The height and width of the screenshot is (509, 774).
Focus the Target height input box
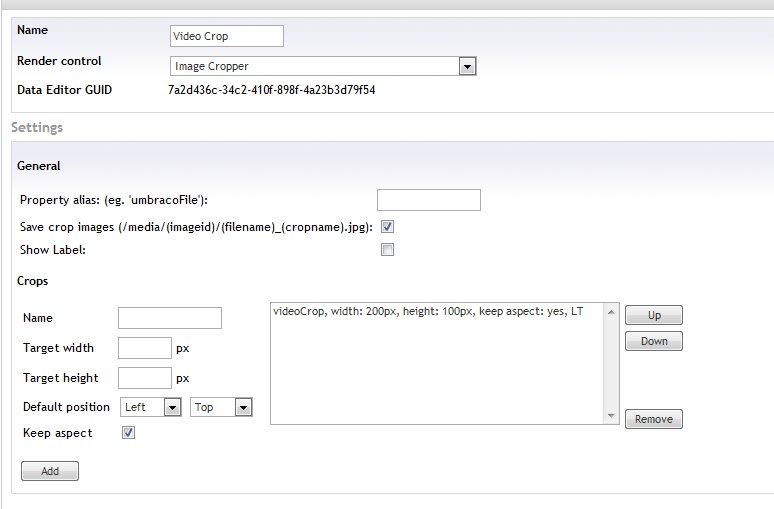pos(145,378)
